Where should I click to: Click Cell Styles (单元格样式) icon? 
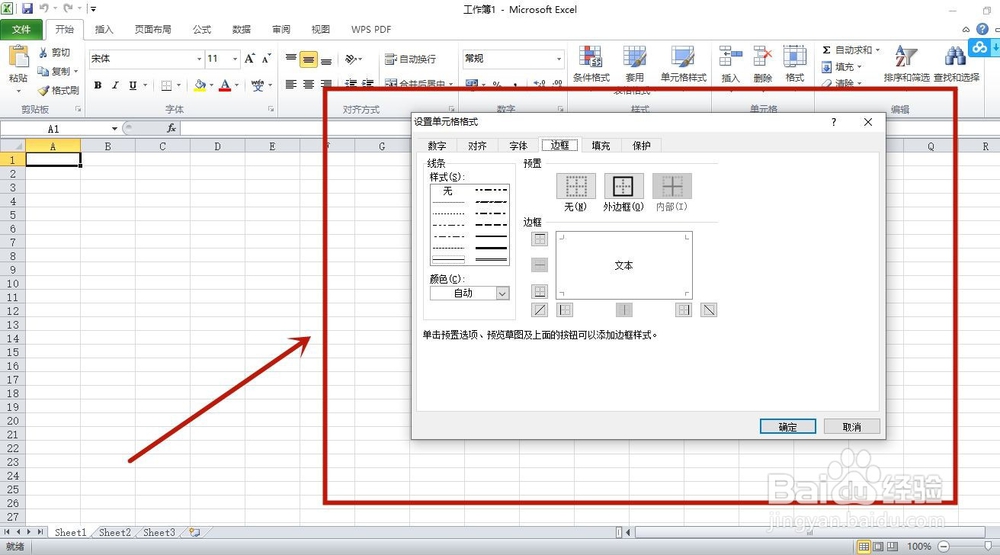(x=682, y=57)
